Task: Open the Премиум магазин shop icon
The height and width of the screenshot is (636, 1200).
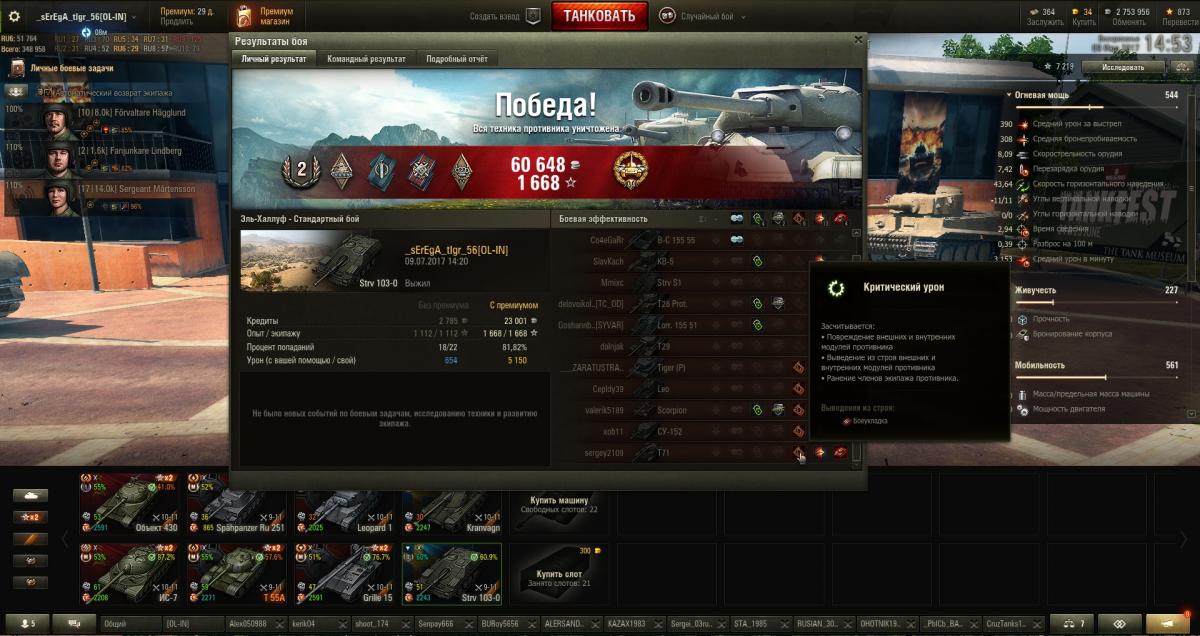Action: 245,16
